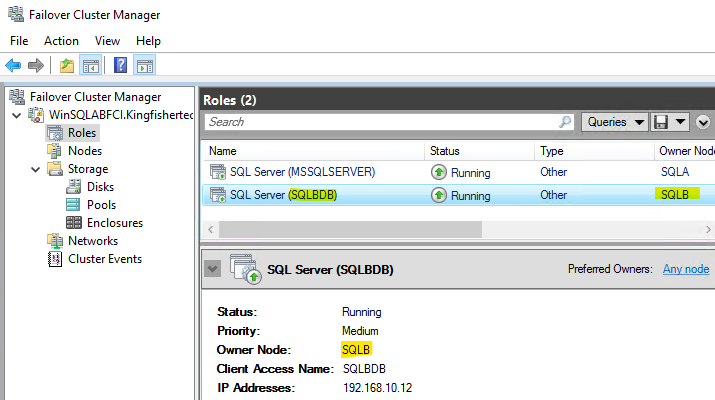Click the Nodes tree icon
The width and height of the screenshot is (715, 400).
(54, 151)
